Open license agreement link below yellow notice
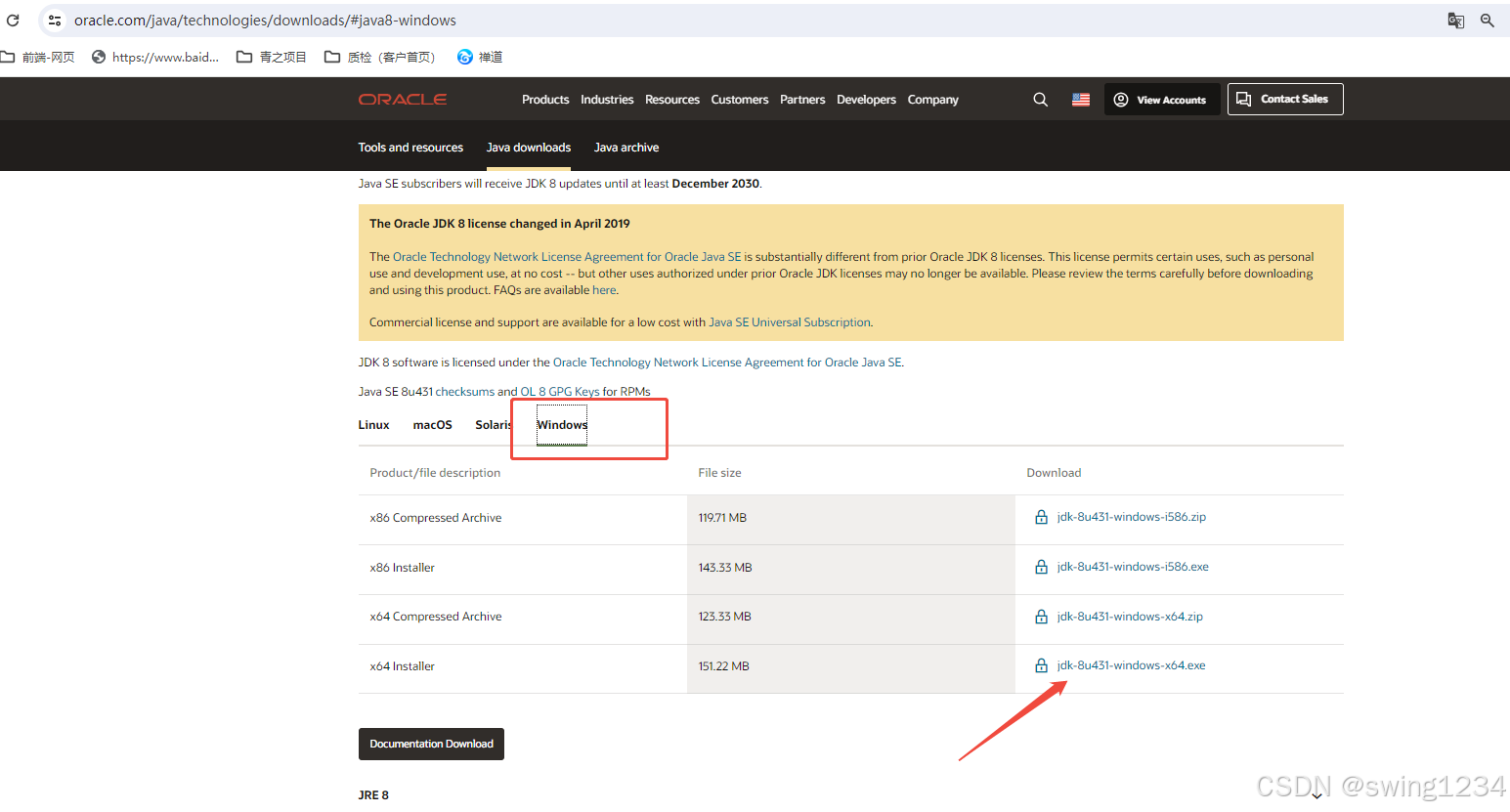Viewport: 1510px width, 812px height. (x=727, y=363)
